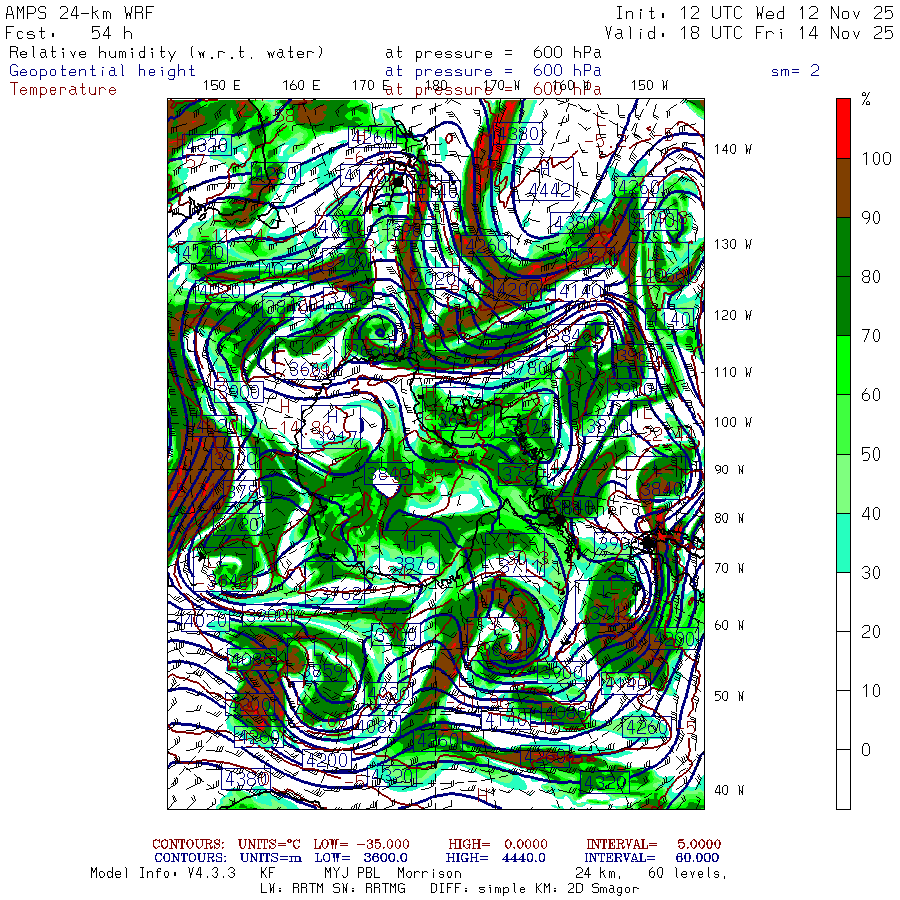The height and width of the screenshot is (900, 900).
Task: Click the 4380 label in bottom-left corner
Action: click(246, 778)
